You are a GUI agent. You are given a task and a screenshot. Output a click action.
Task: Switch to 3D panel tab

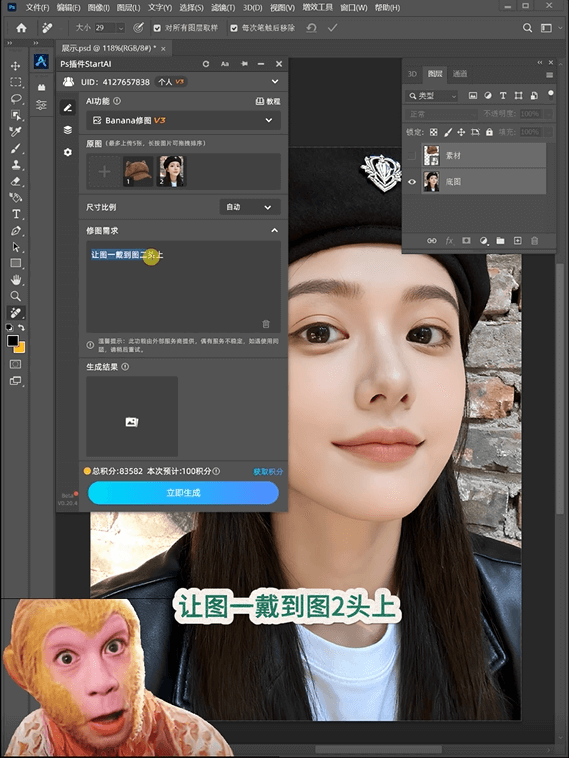(412, 73)
